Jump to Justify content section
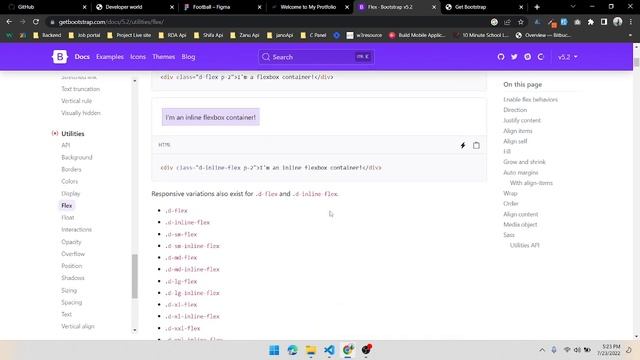The height and width of the screenshot is (360, 640). [522, 120]
